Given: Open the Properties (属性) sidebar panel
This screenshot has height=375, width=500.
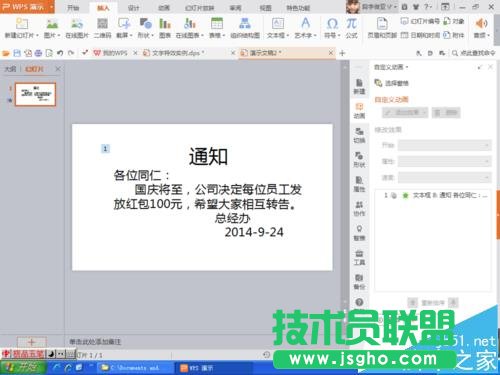Looking at the screenshot, I should tap(359, 184).
